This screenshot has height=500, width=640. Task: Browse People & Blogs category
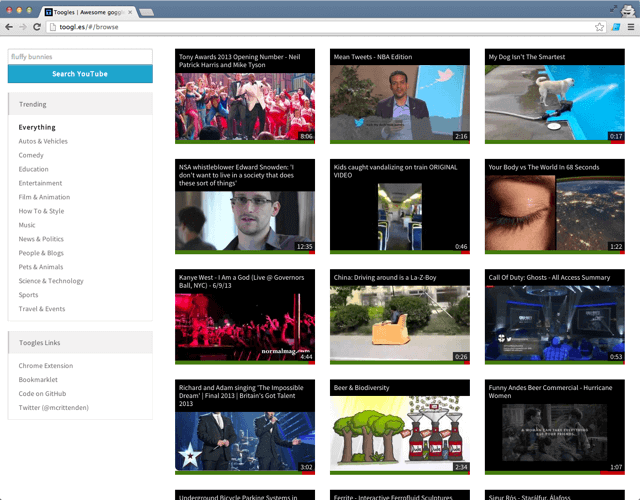(x=41, y=253)
